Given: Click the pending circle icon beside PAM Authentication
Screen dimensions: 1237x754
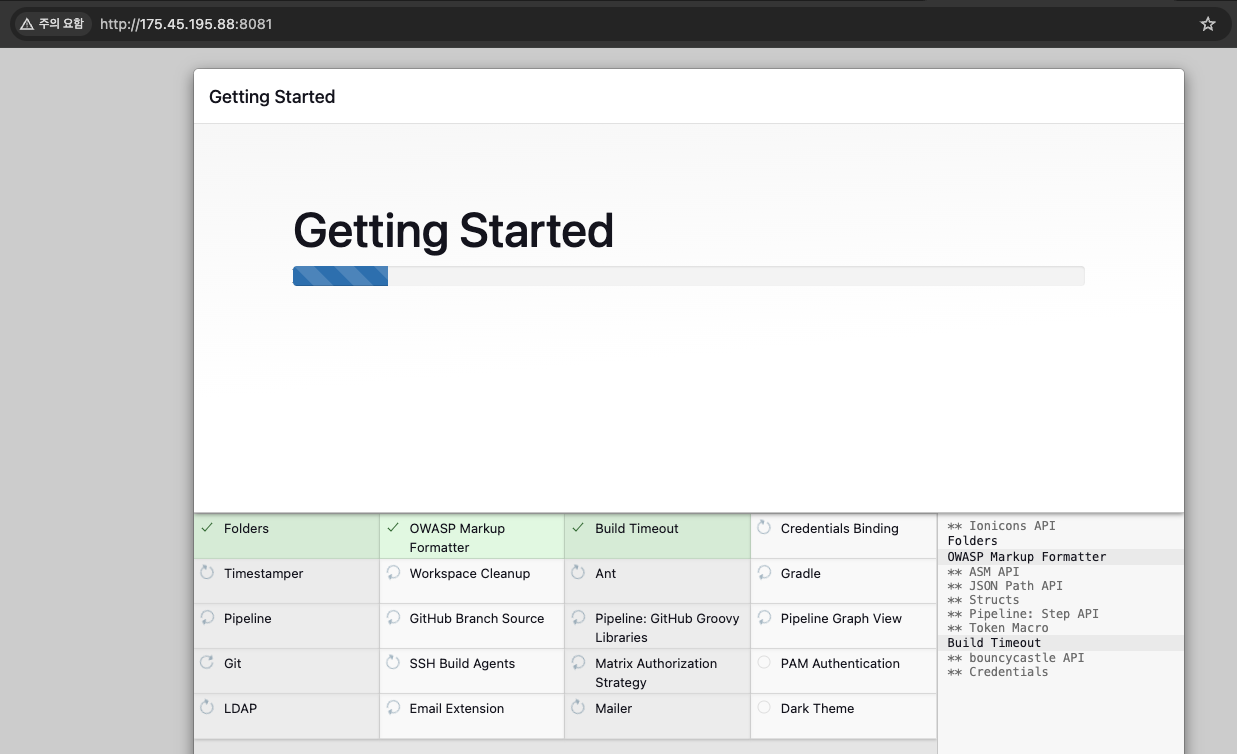Looking at the screenshot, I should pyautogui.click(x=764, y=662).
